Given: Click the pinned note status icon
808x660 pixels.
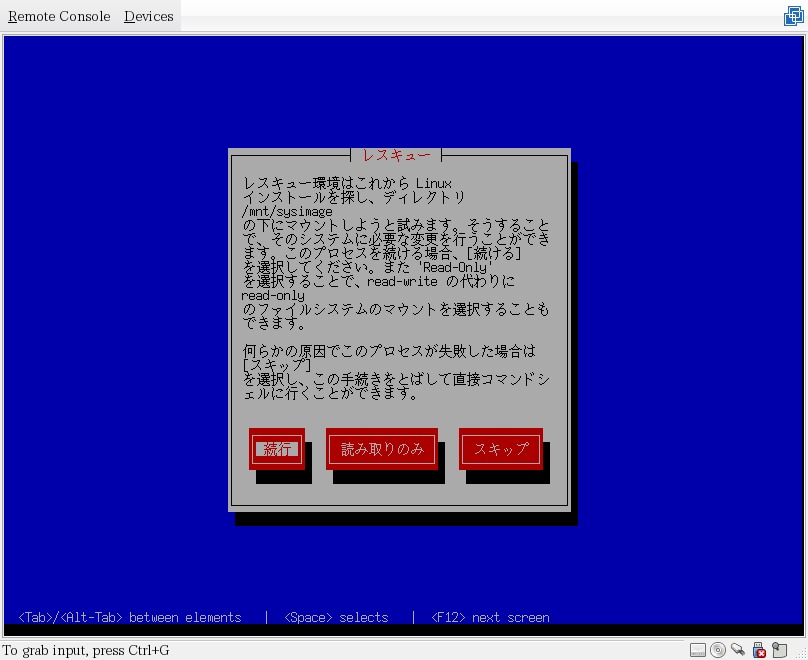Looking at the screenshot, I should tap(779, 650).
